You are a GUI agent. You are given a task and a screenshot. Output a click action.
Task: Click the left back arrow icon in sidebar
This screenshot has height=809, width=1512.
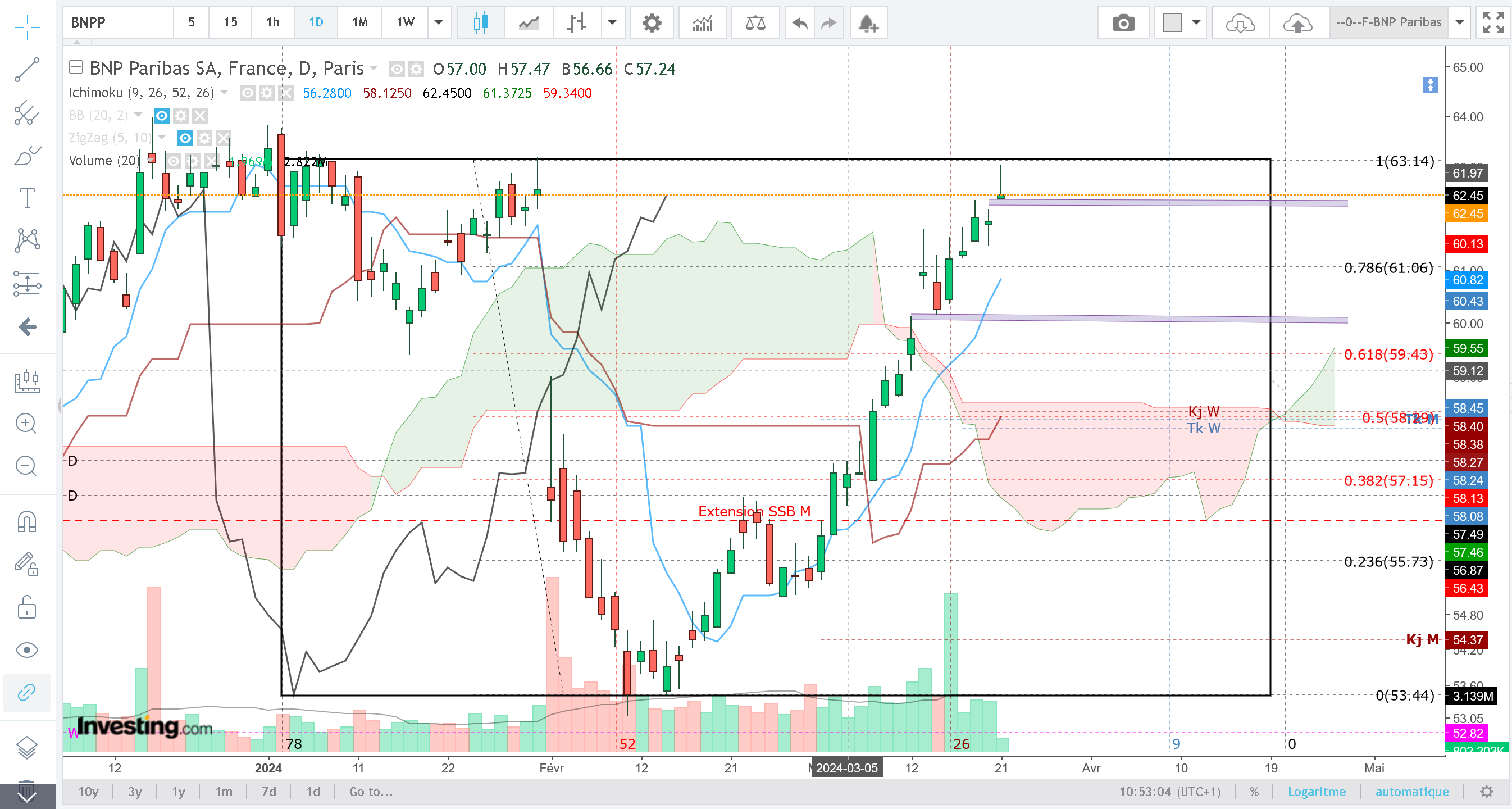(27, 326)
